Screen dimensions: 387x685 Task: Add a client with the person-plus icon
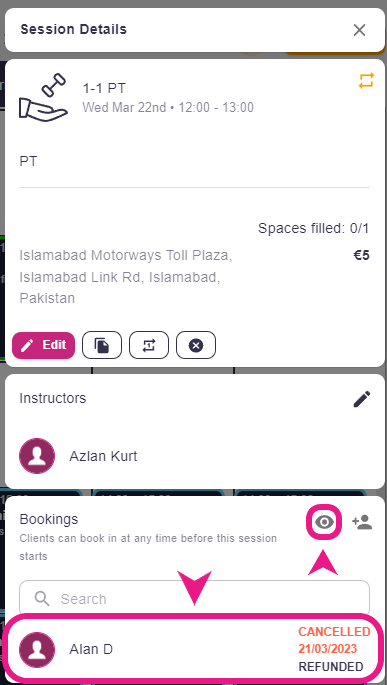[x=362, y=522]
